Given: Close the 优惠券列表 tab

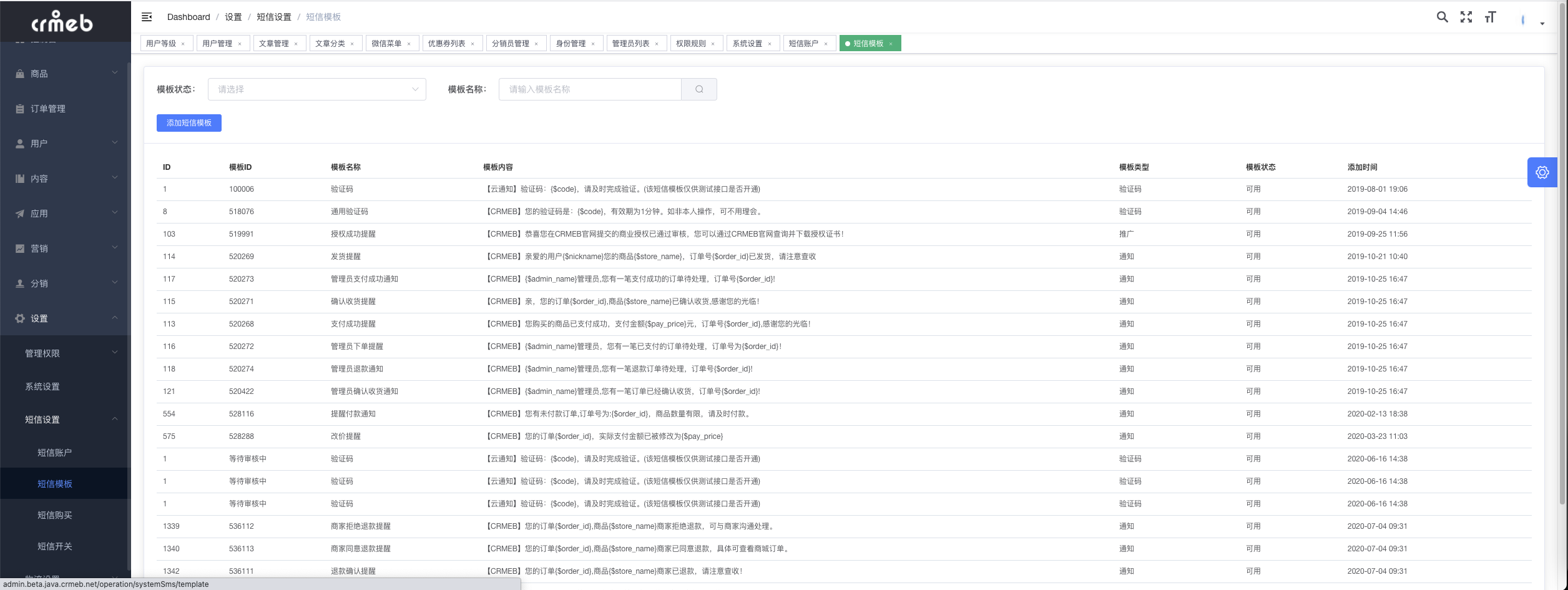Looking at the screenshot, I should (473, 44).
